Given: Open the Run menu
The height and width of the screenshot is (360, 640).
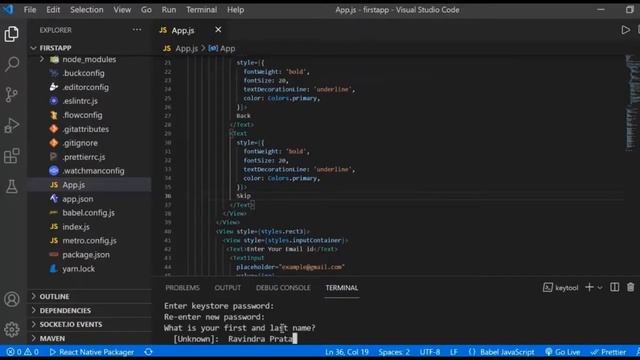Looking at the screenshot, I should [169, 10].
